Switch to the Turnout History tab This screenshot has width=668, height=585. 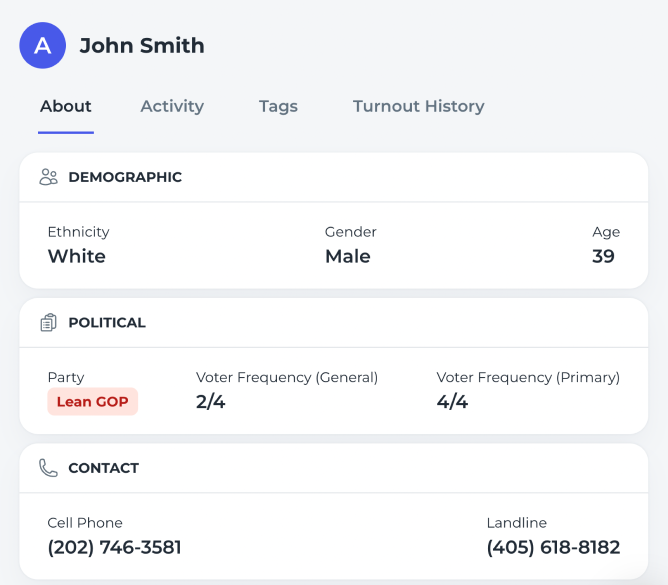(418, 106)
